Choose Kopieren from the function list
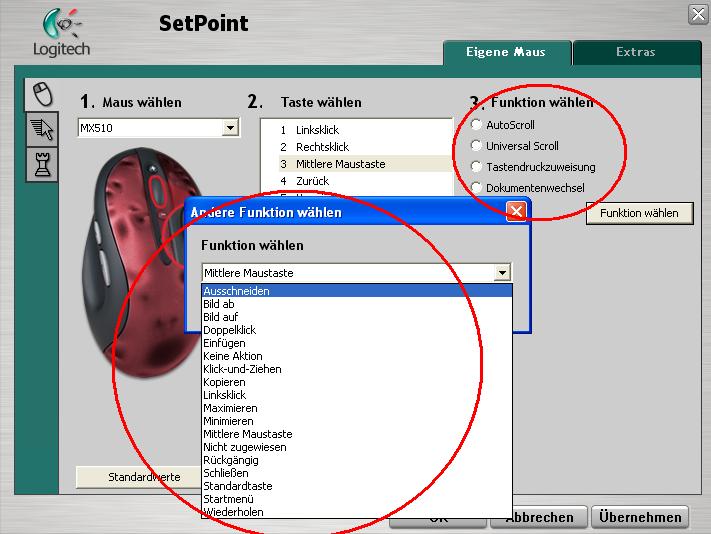This screenshot has width=711, height=534. pos(357,382)
